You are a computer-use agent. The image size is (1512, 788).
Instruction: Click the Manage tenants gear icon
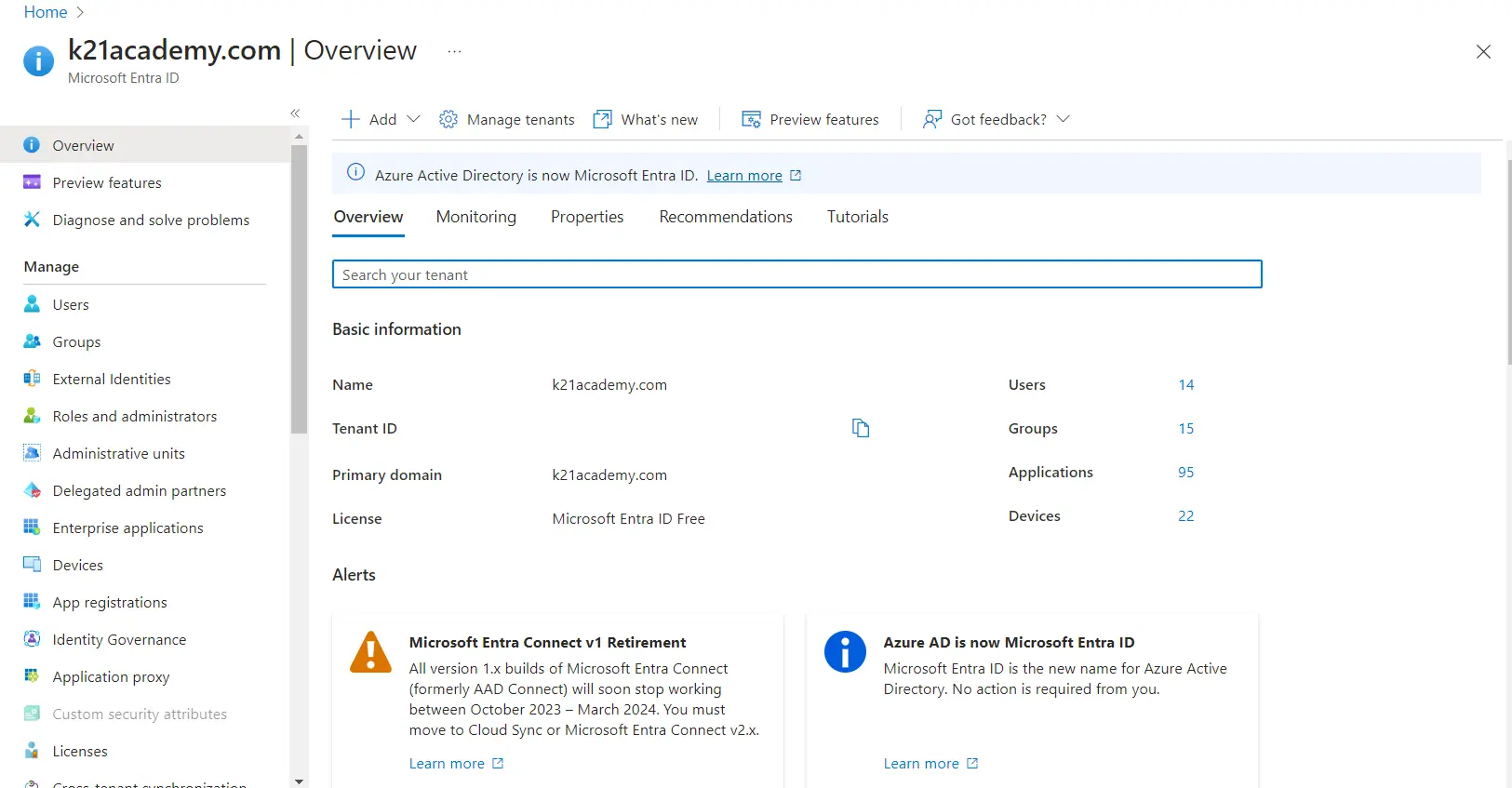click(x=448, y=119)
